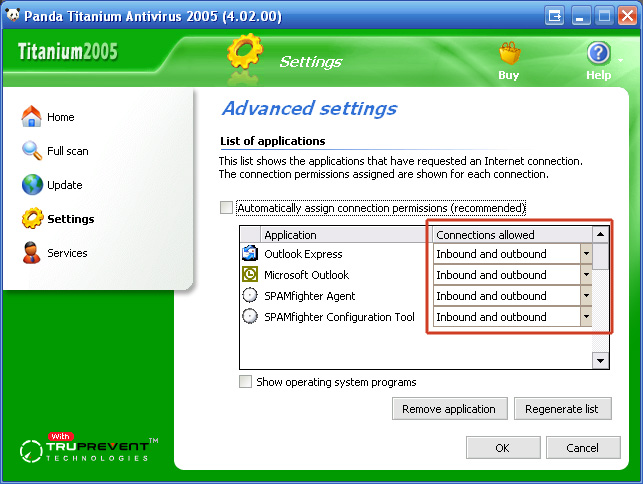Click the Cancel button
This screenshot has height=484, width=643.
583,447
